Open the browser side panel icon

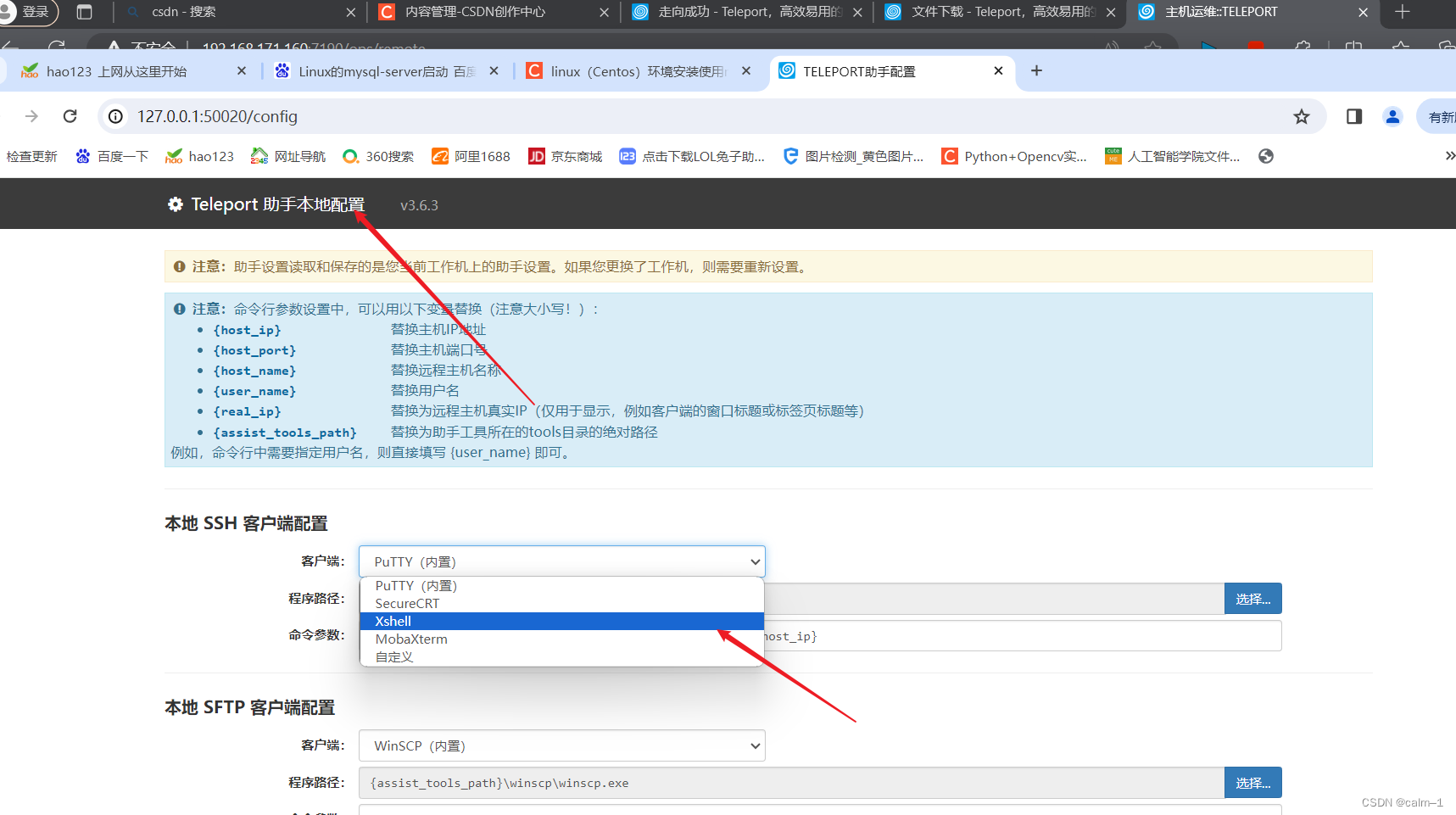[x=1354, y=116]
